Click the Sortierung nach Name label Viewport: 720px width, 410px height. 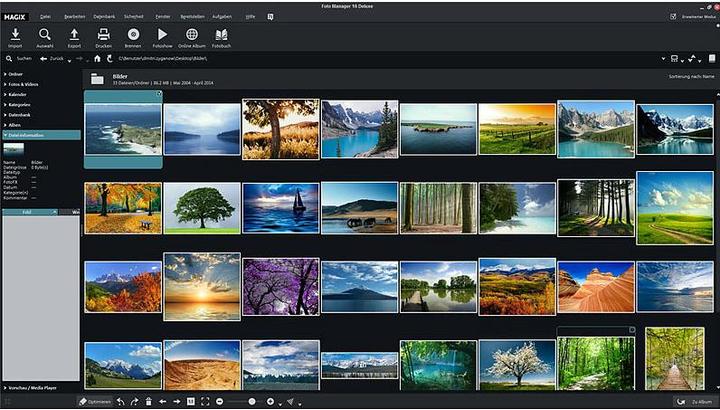[691, 77]
